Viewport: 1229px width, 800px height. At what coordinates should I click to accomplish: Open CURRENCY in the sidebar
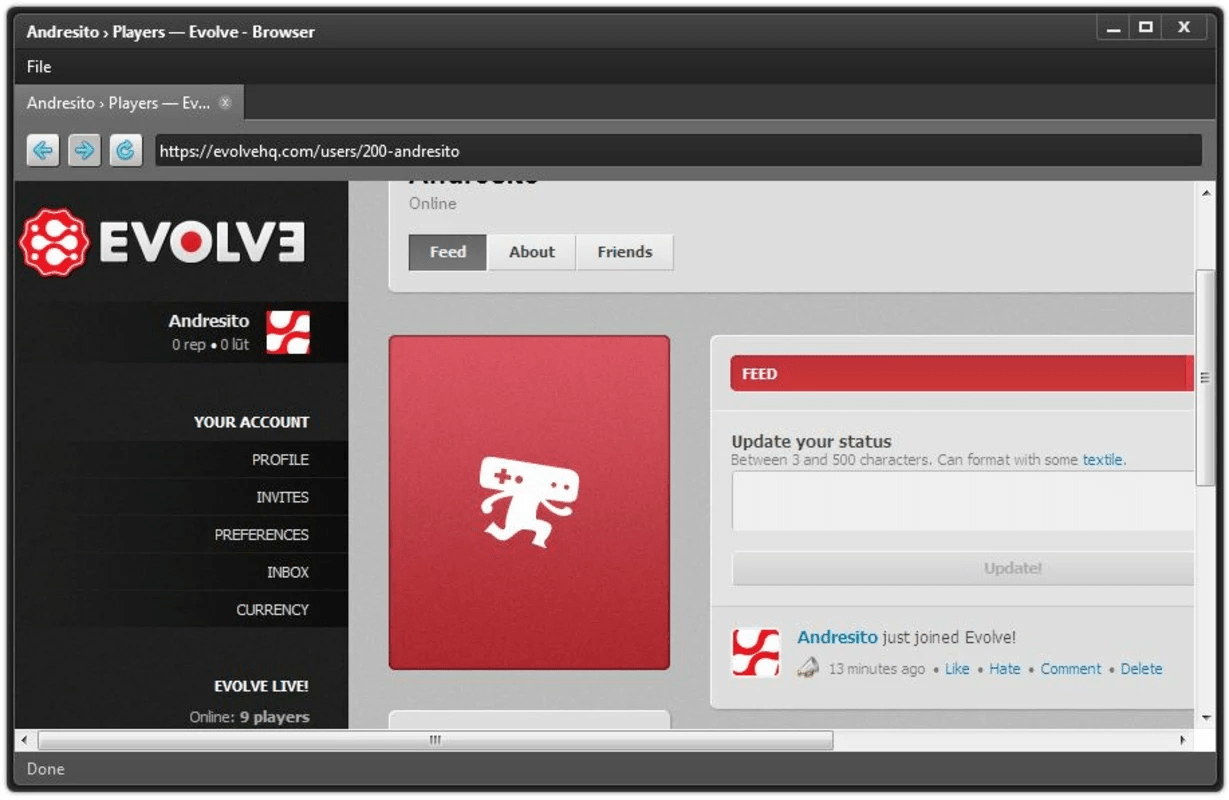click(272, 610)
